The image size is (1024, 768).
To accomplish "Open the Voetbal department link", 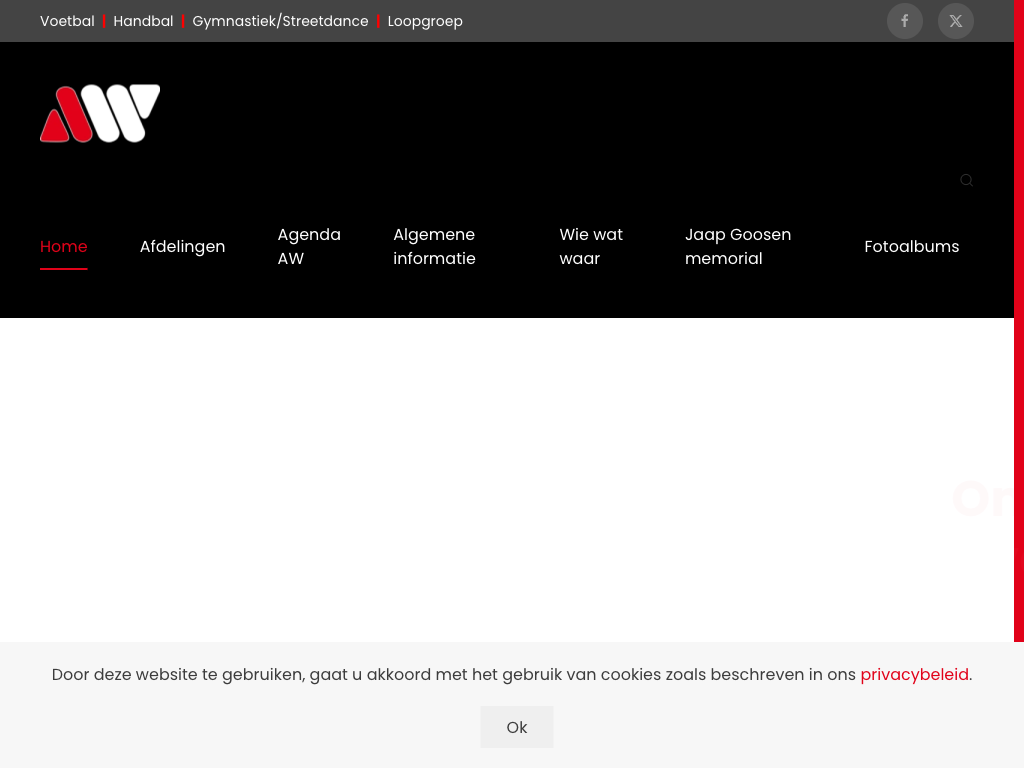I will coord(67,21).
